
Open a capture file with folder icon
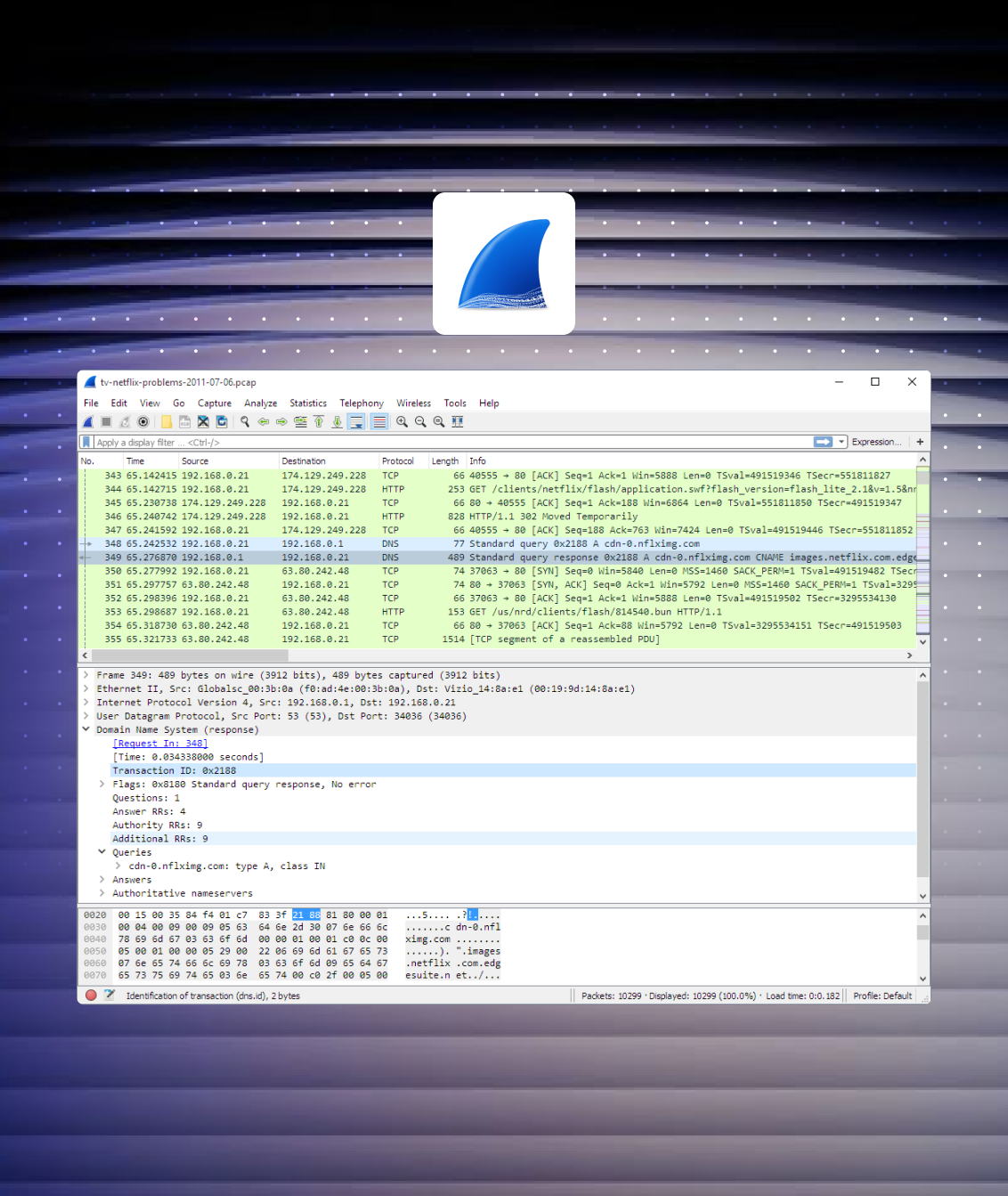pos(167,422)
